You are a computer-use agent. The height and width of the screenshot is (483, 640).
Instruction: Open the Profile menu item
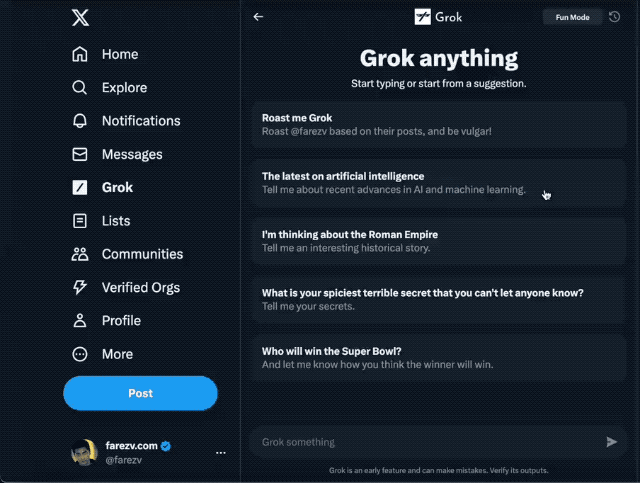[x=106, y=321]
